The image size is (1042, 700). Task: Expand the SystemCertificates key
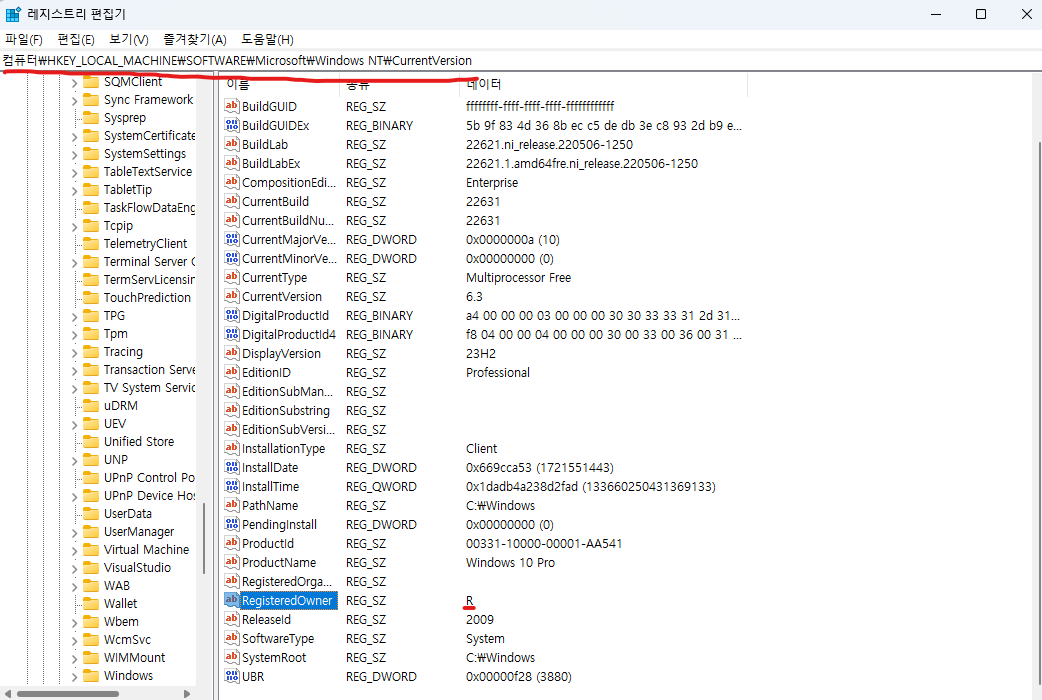point(74,137)
